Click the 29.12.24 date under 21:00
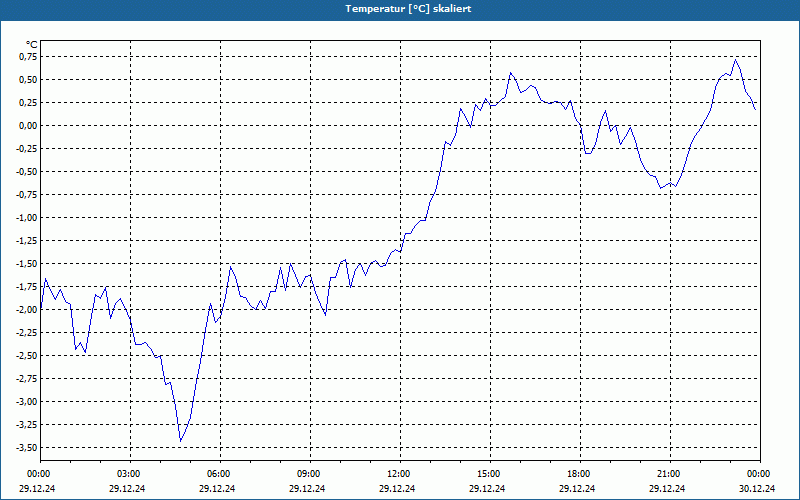Image resolution: width=800 pixels, height=500 pixels. [667, 488]
